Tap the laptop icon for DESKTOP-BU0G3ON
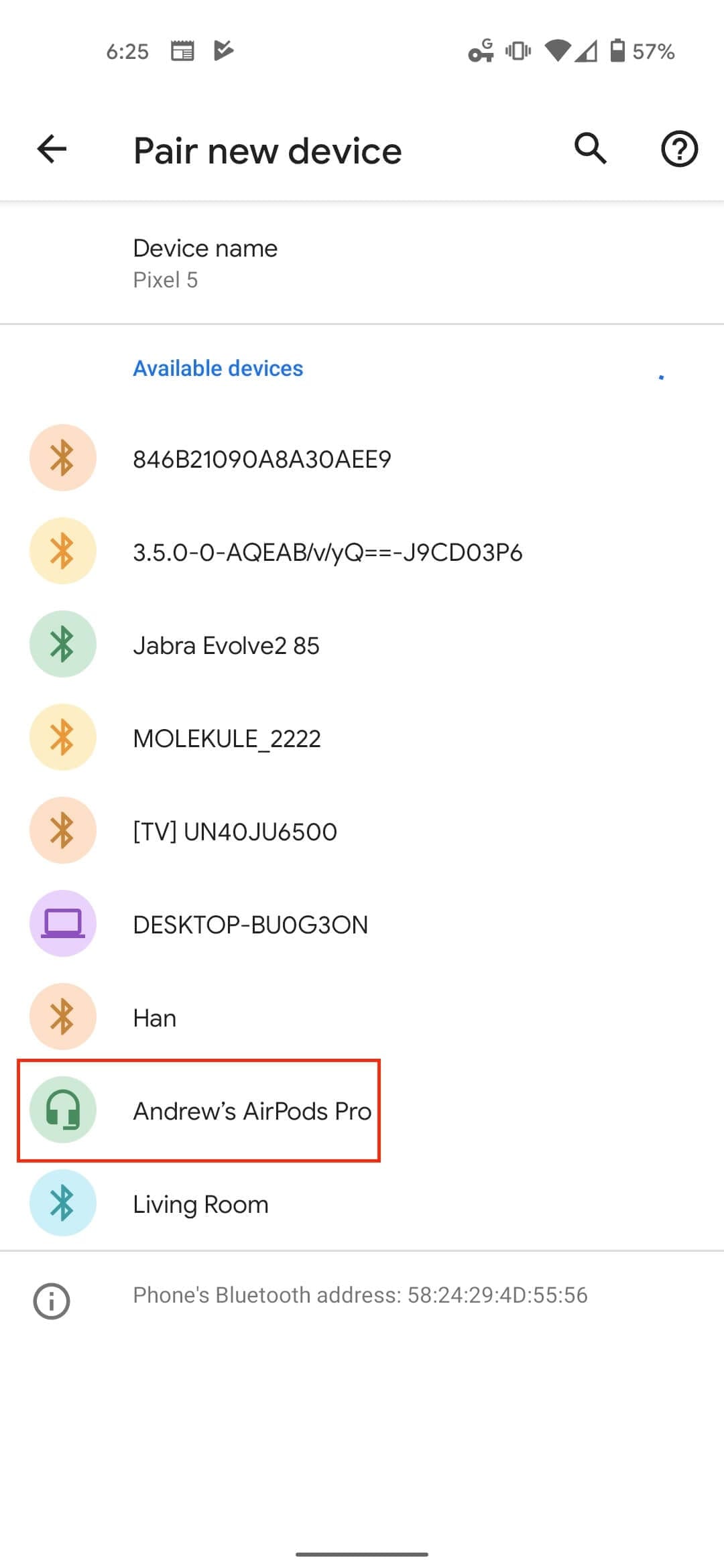The height and width of the screenshot is (1568, 724). pyautogui.click(x=63, y=924)
